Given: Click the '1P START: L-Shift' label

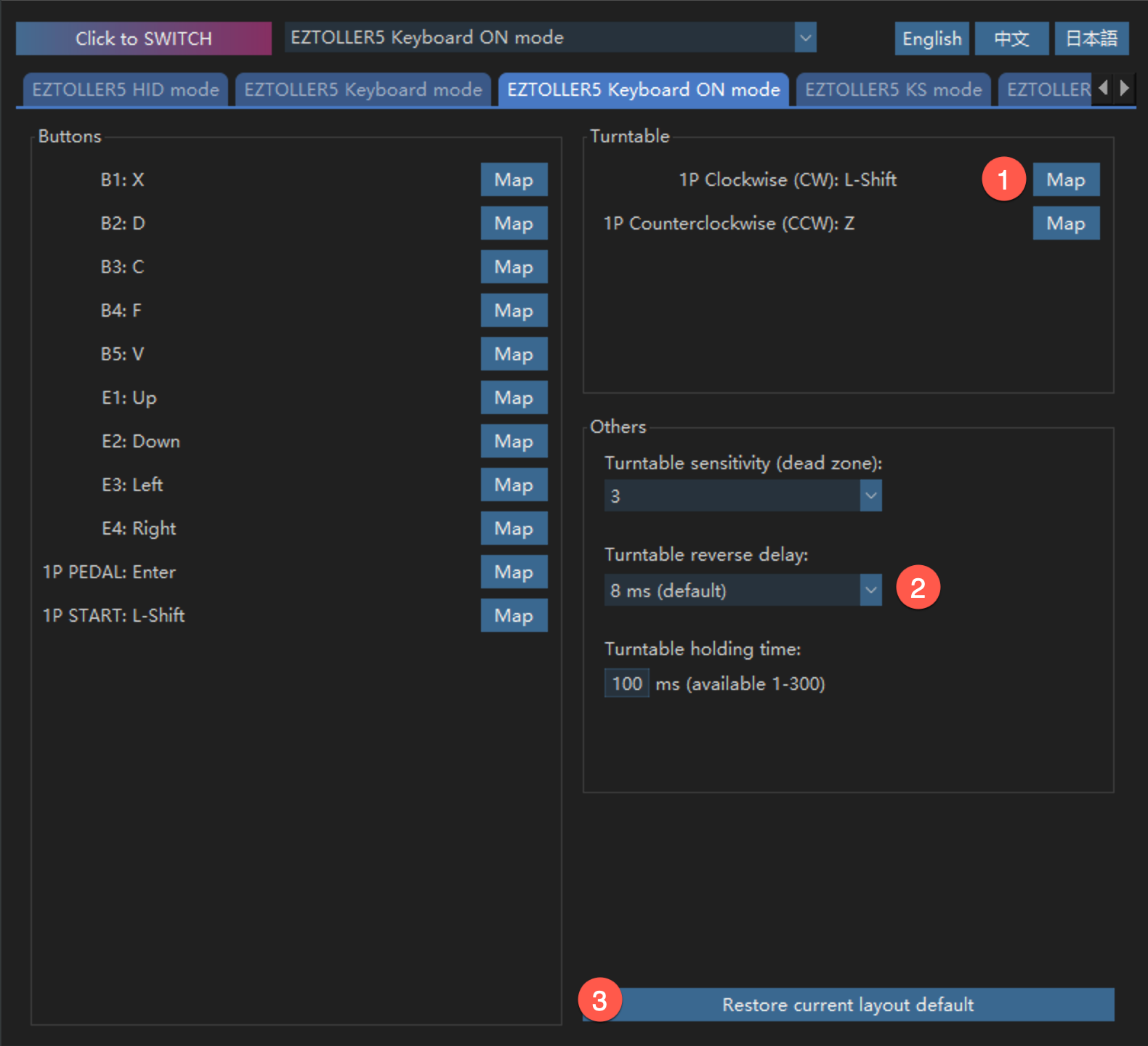Looking at the screenshot, I should point(113,616).
